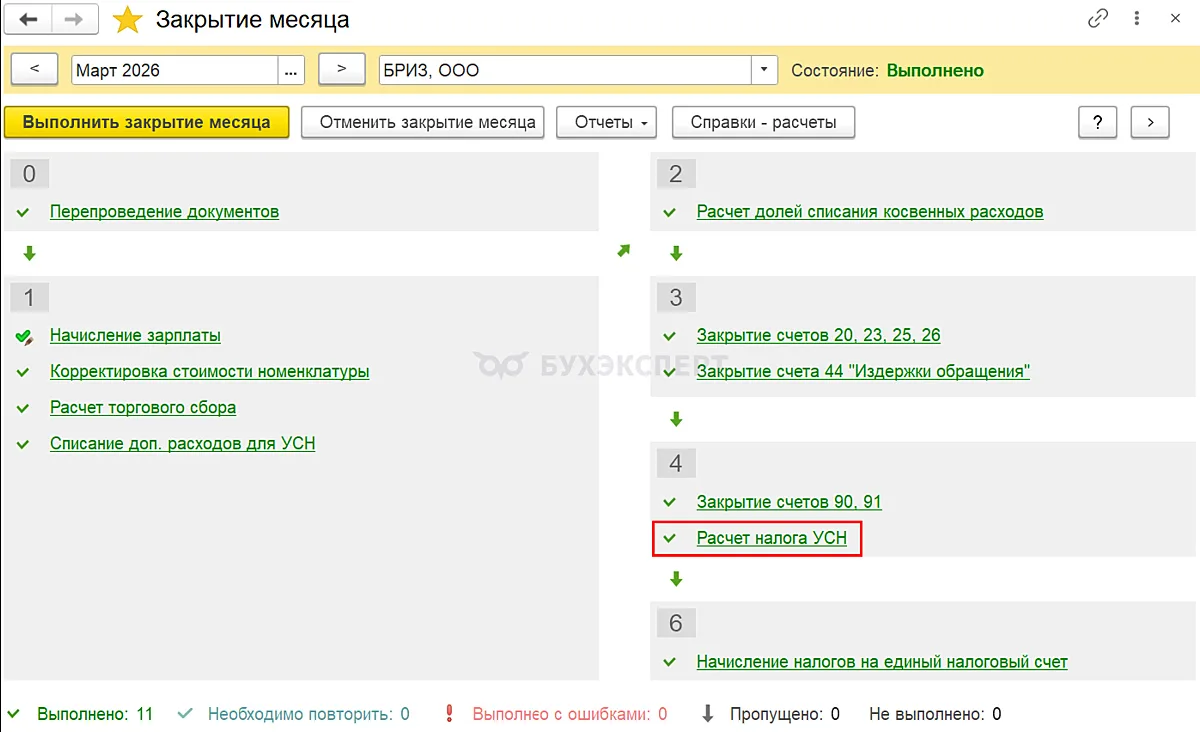Close the Закрытие месяца form
Viewport: 1200px width, 732px height.
tap(1174, 19)
